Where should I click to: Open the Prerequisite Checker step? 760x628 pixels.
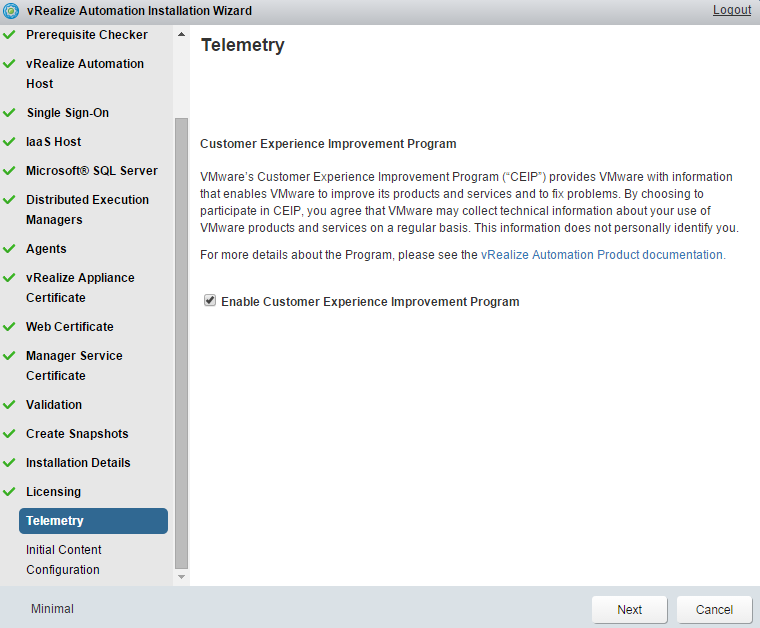(86, 35)
